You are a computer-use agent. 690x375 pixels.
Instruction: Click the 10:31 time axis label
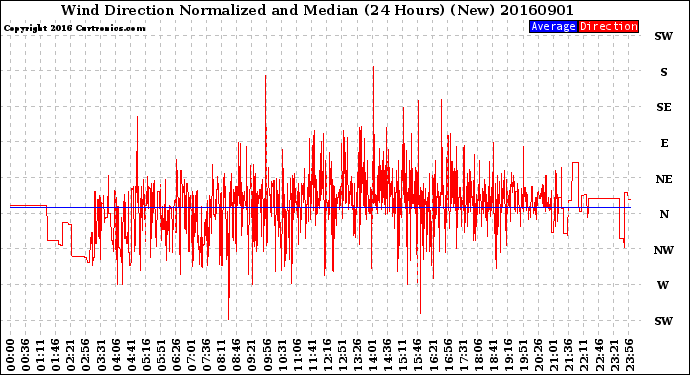coord(283,355)
